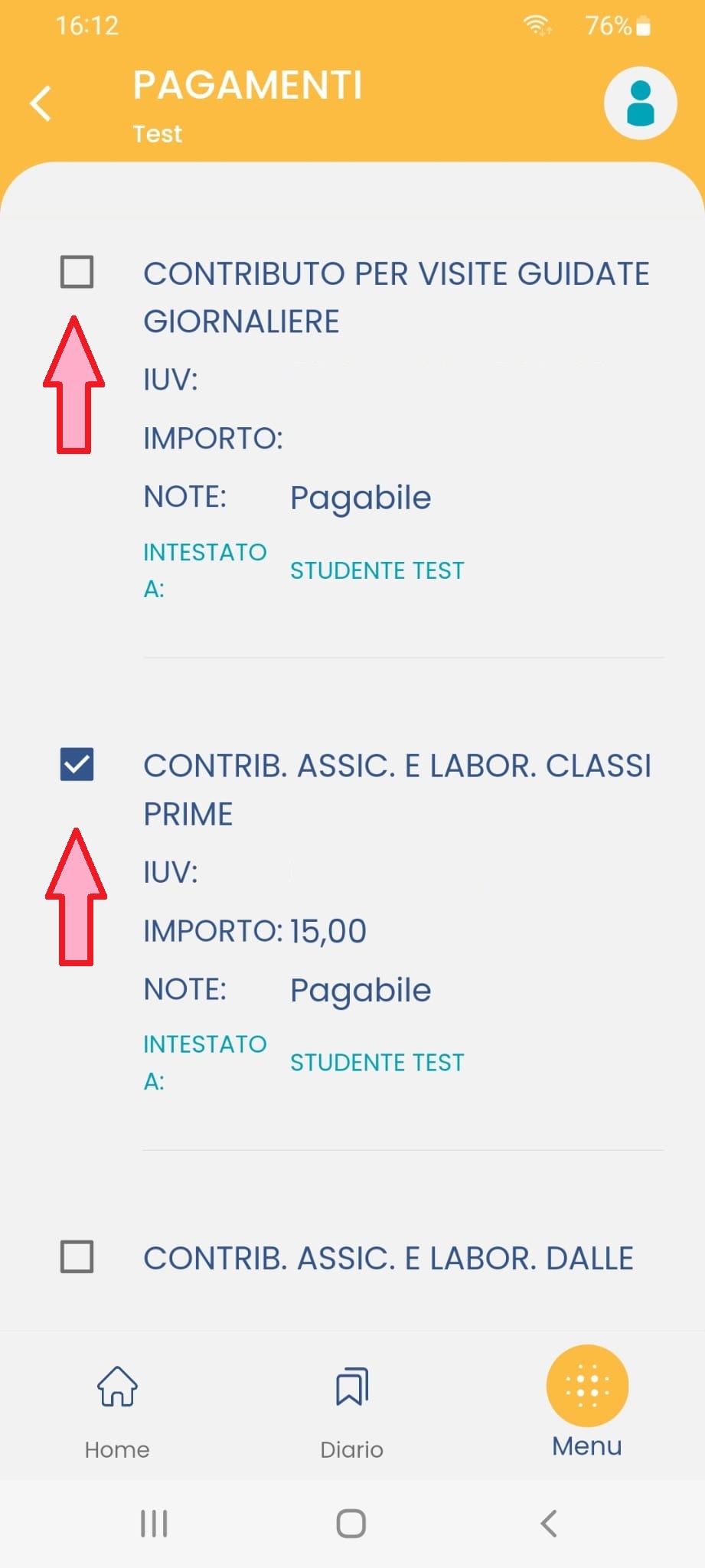The width and height of the screenshot is (705, 1568).
Task: Select the Contrib. Assic. e Labor. Dalle checkbox
Action: 77,1256
